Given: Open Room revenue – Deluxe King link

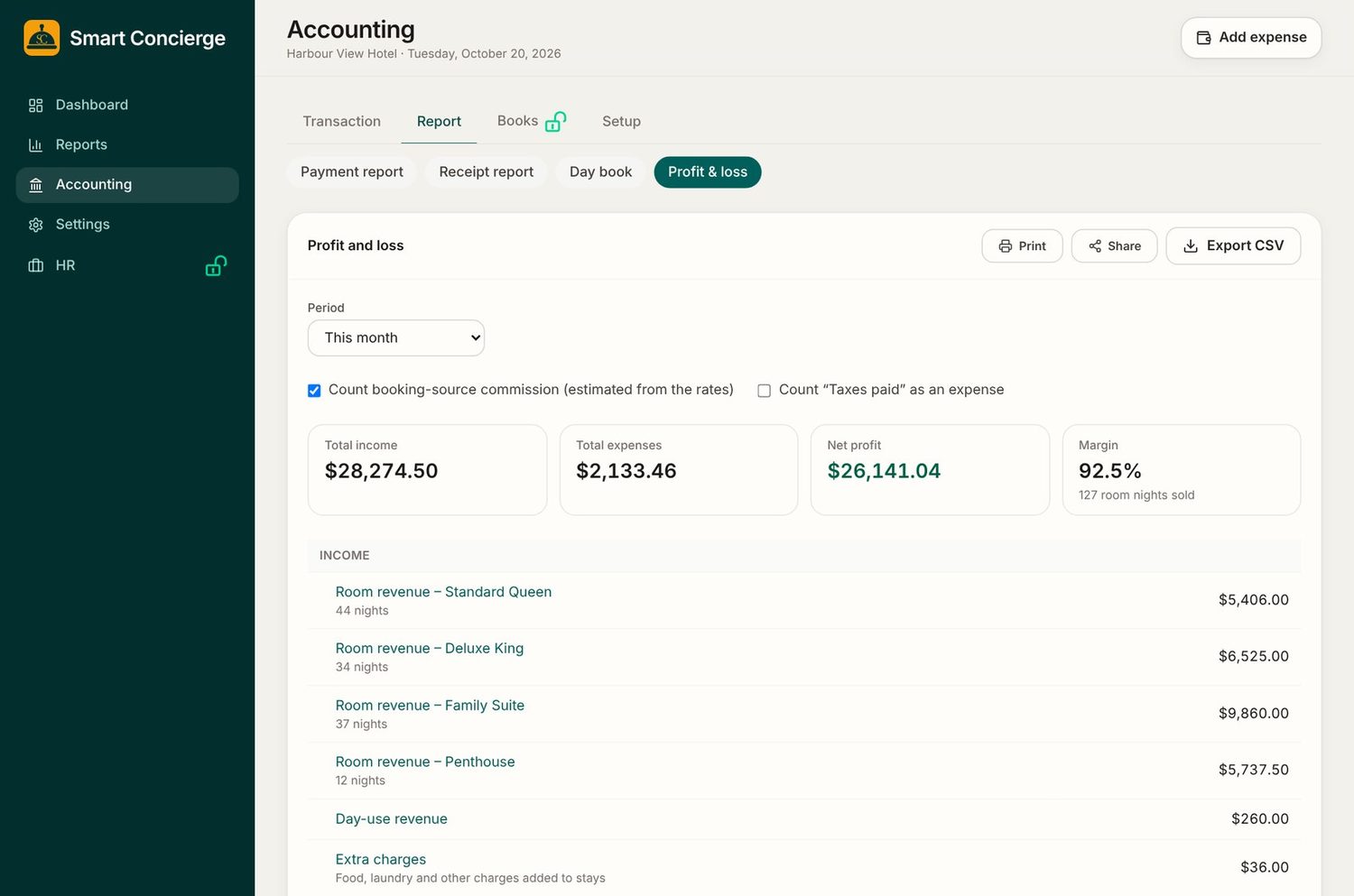Looking at the screenshot, I should [430, 649].
